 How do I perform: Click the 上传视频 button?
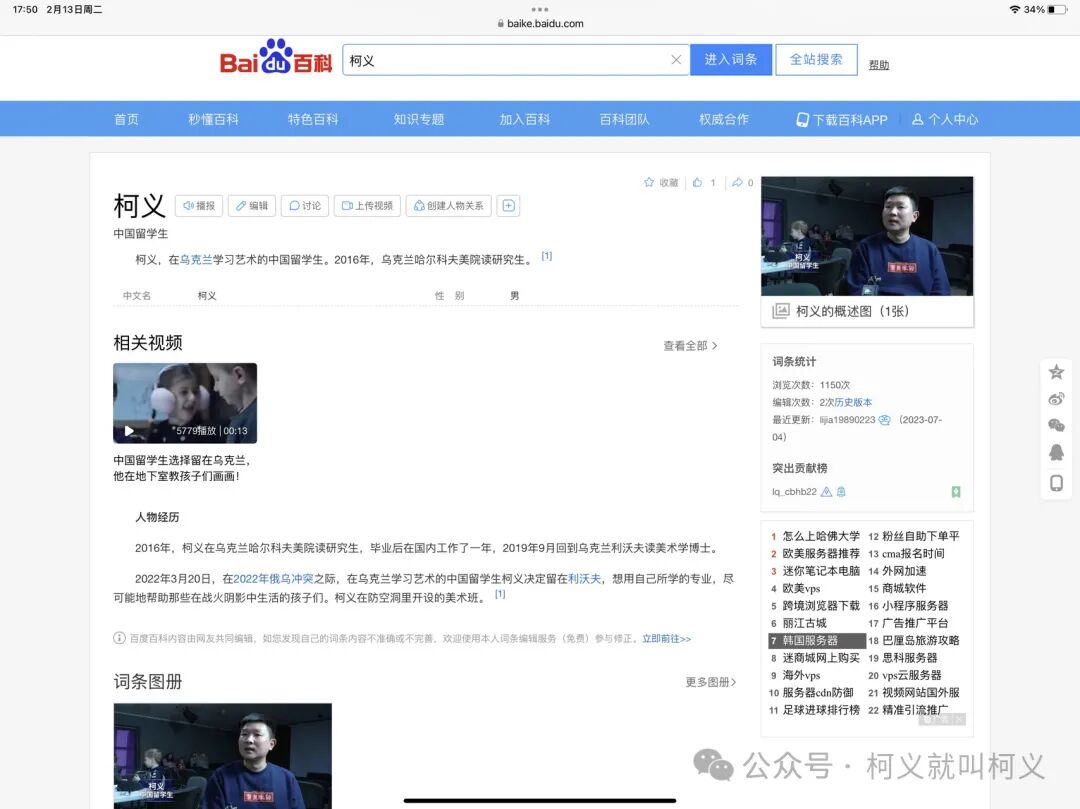(x=367, y=205)
